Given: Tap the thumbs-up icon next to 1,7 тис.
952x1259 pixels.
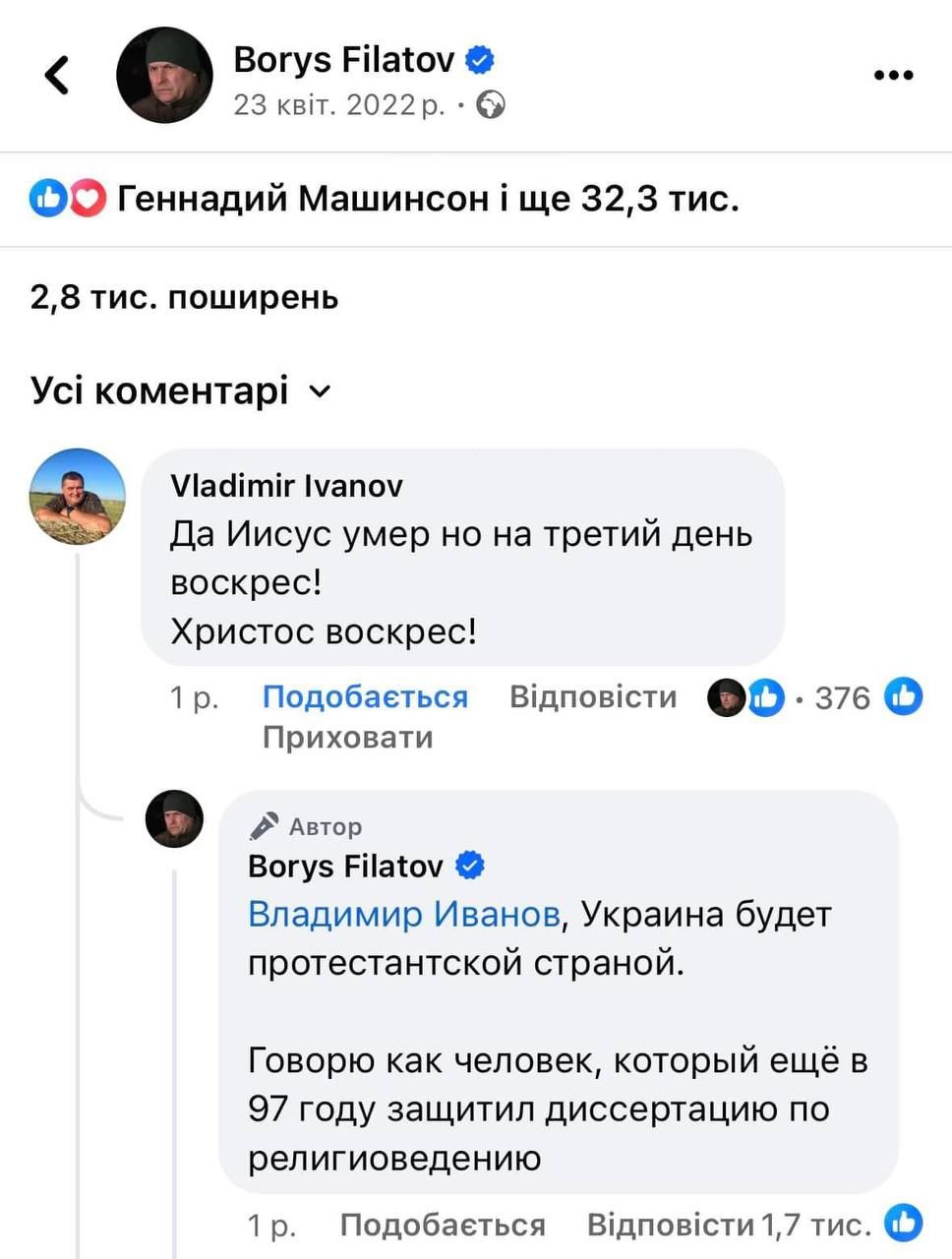Looking at the screenshot, I should point(903,1223).
